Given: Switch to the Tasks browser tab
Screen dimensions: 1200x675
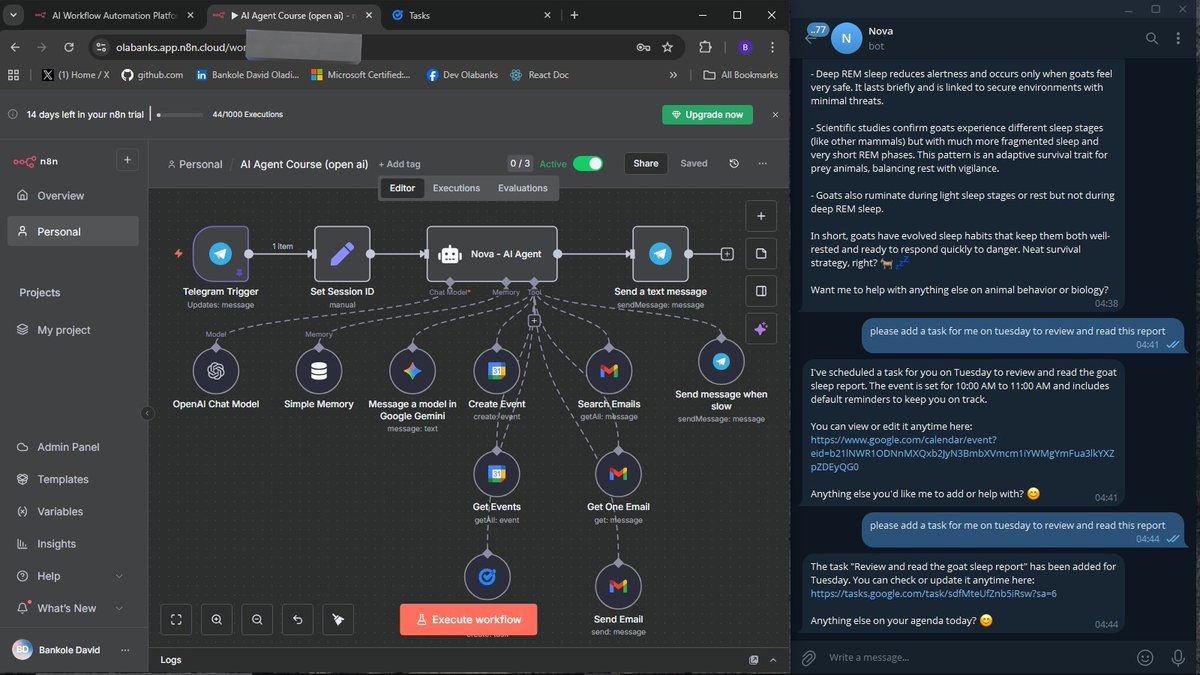Looking at the screenshot, I should point(470,16).
